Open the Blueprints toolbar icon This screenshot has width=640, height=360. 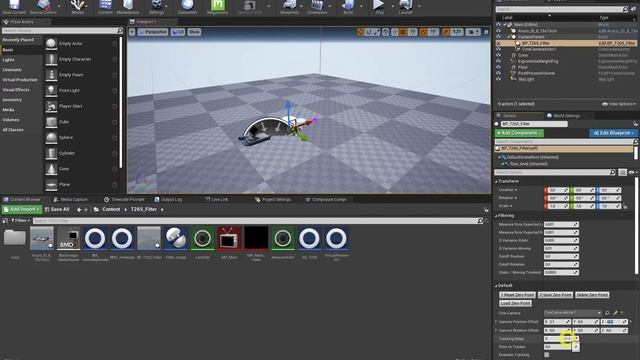[289, 5]
